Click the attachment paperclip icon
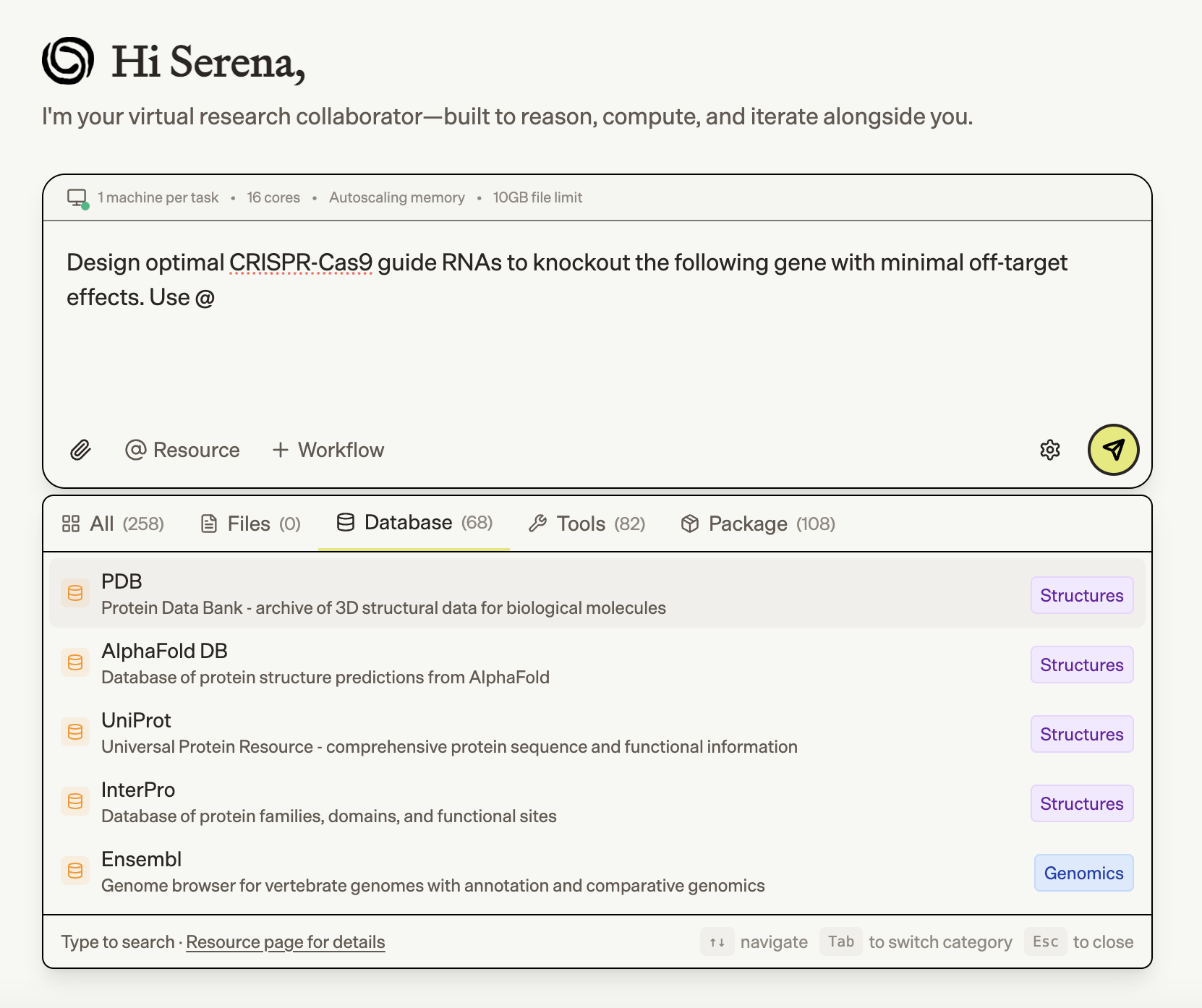Image resolution: width=1202 pixels, height=1008 pixels. click(82, 450)
